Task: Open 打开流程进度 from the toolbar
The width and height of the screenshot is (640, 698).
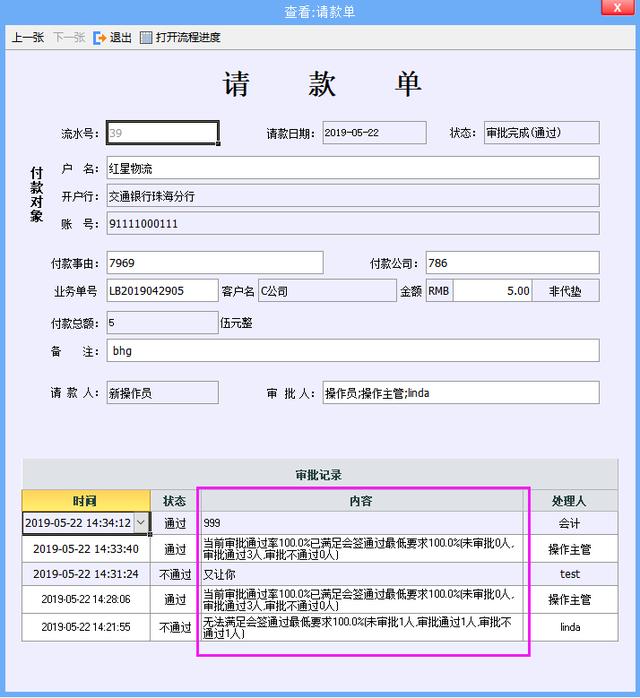Action: coord(188,37)
